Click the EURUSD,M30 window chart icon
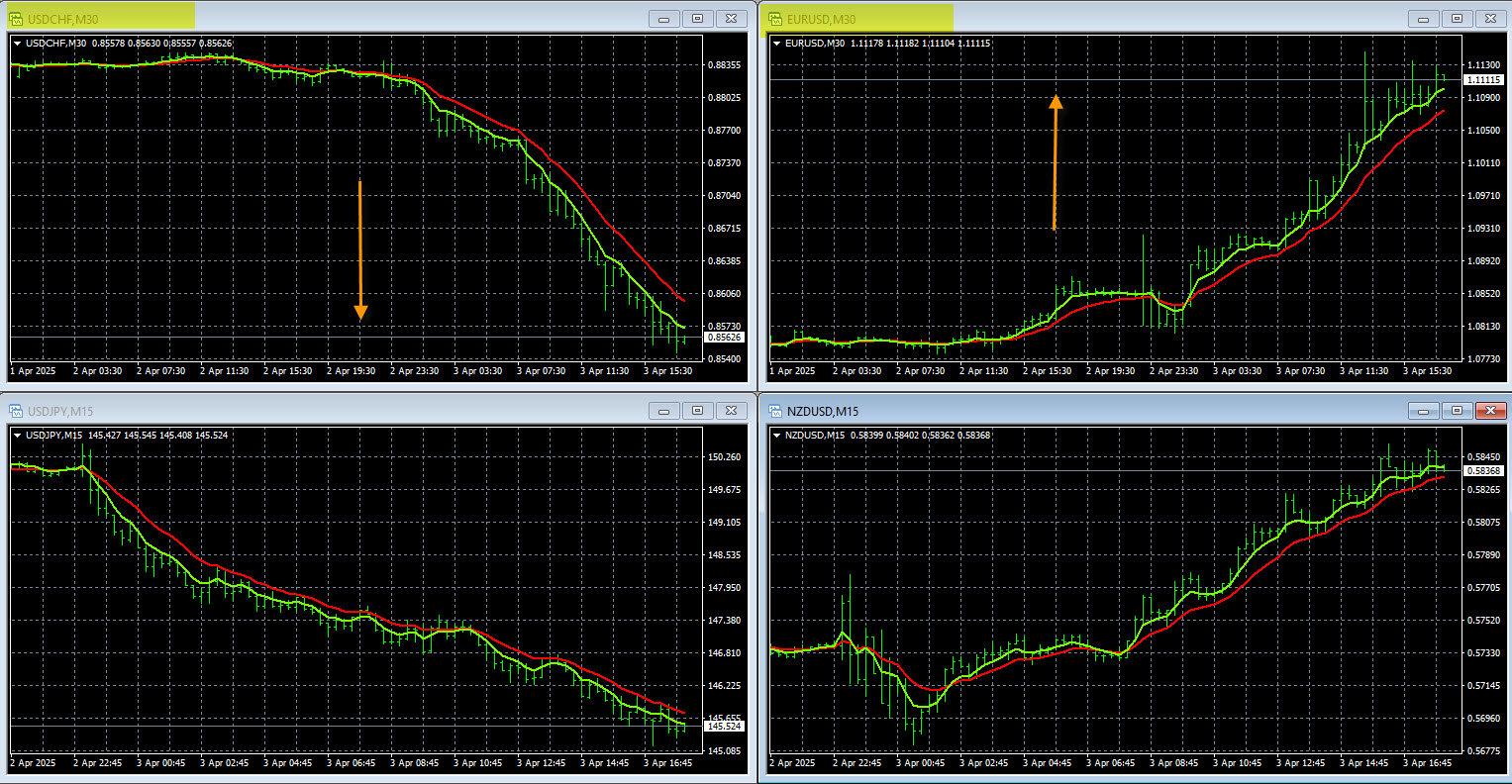1512x784 pixels. (x=775, y=18)
